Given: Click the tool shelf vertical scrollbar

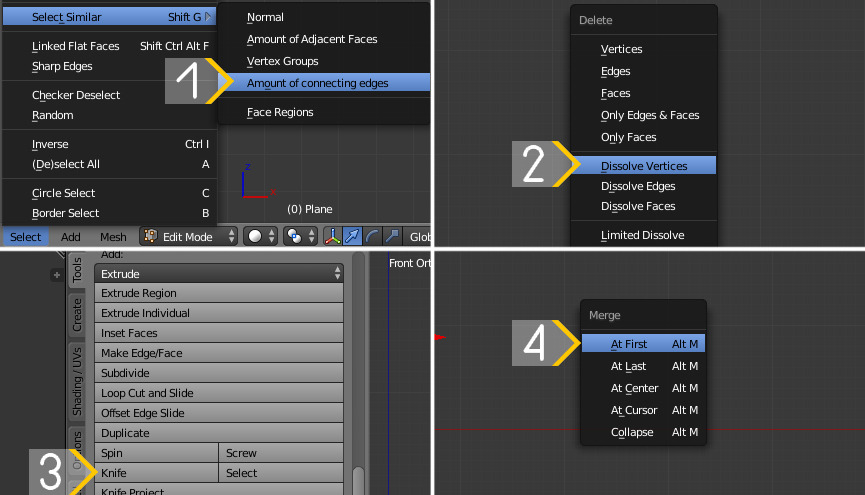Looking at the screenshot, I should (357, 478).
